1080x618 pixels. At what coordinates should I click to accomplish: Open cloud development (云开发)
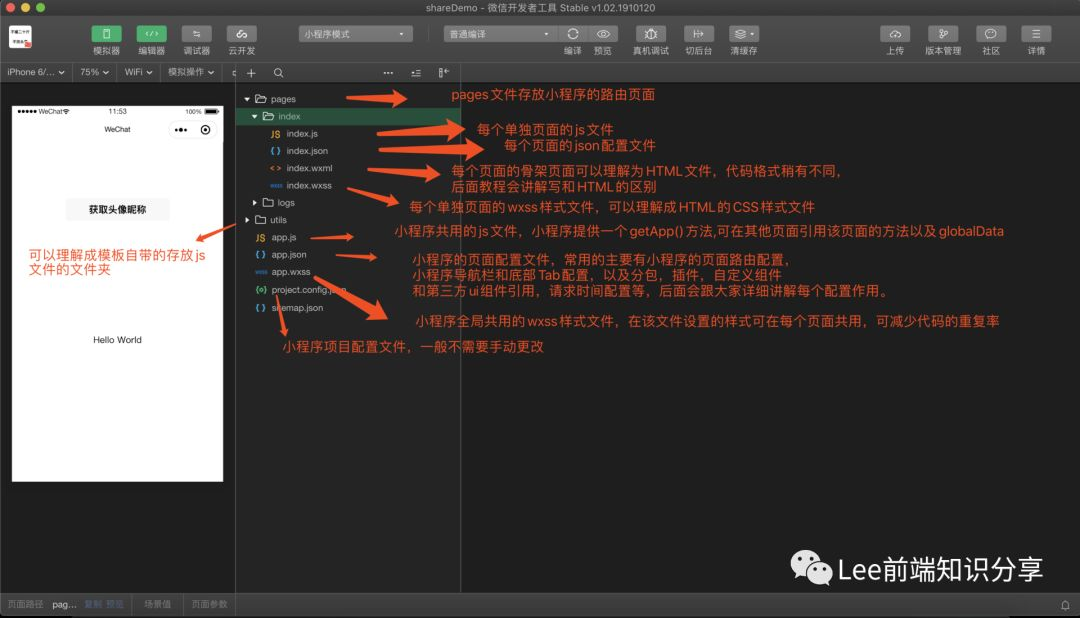(x=242, y=34)
